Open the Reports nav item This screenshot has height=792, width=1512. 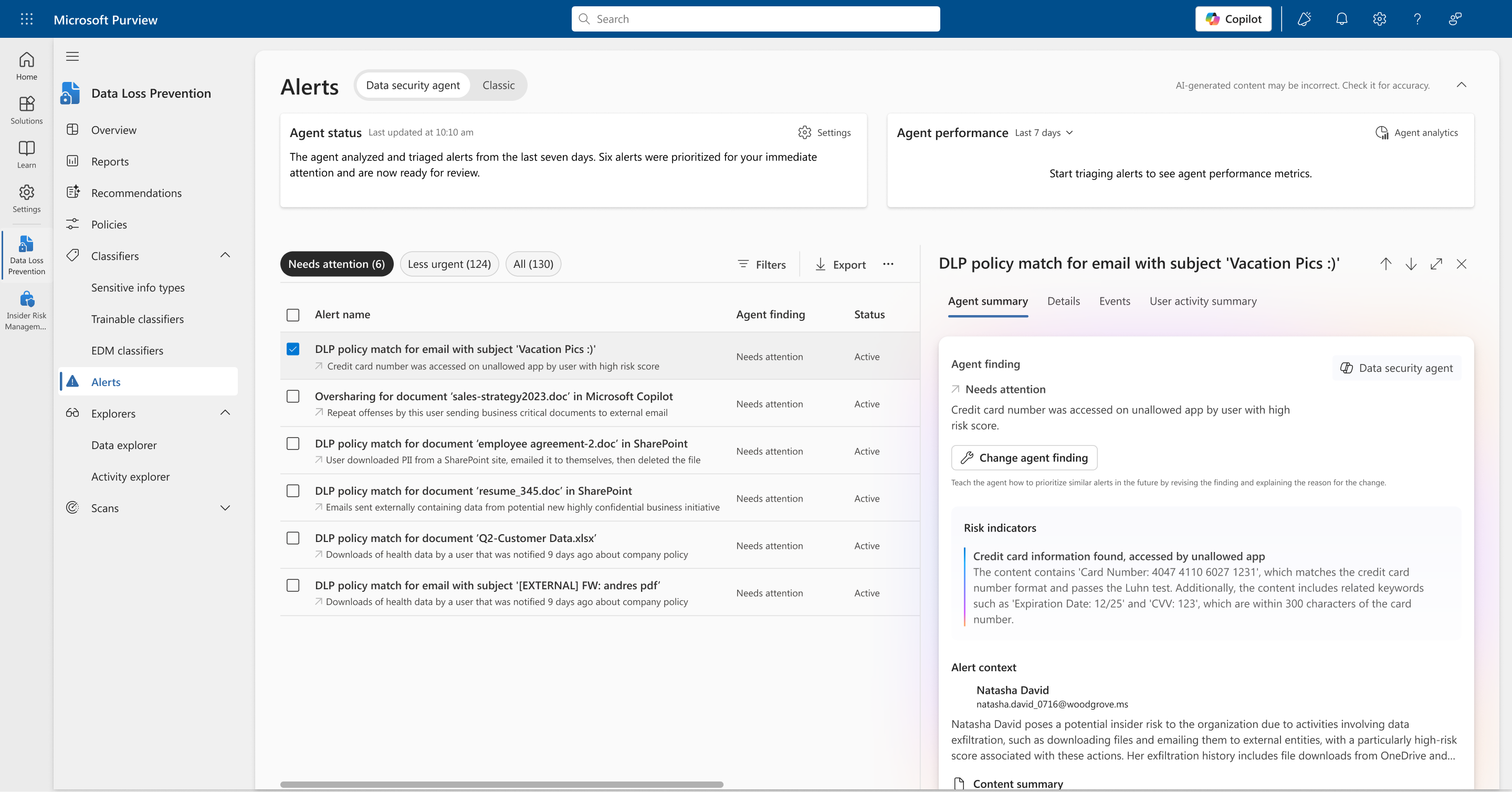pyautogui.click(x=110, y=161)
